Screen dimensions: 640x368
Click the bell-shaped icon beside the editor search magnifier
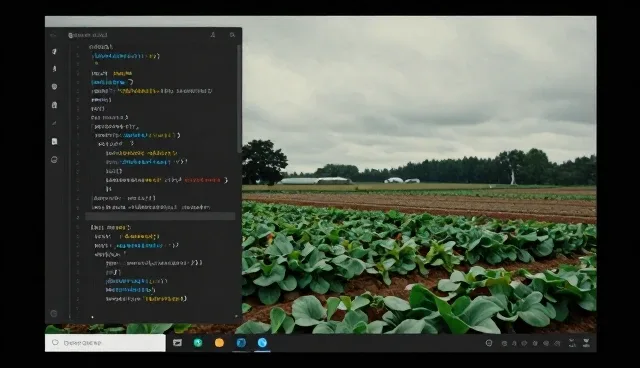(x=213, y=35)
